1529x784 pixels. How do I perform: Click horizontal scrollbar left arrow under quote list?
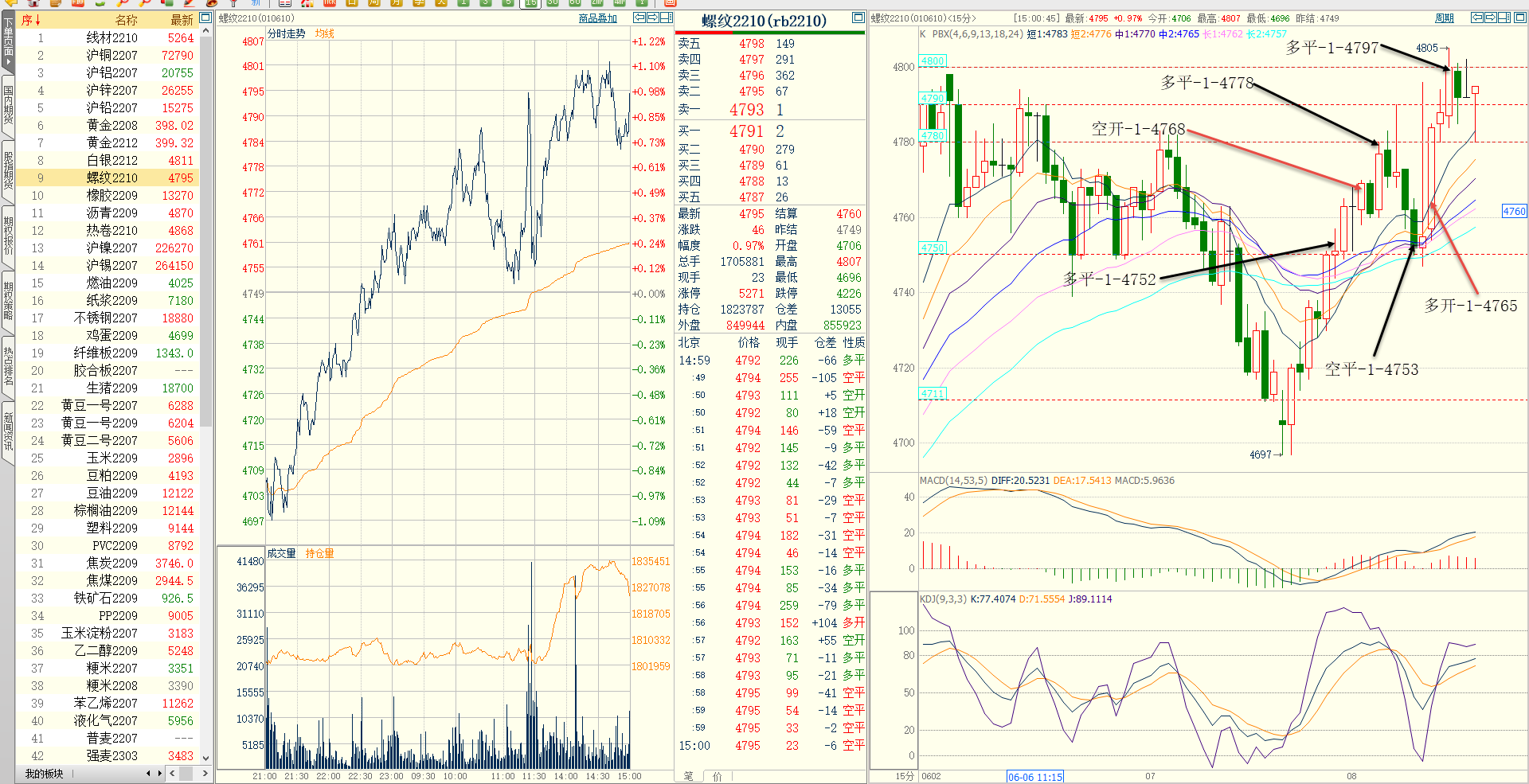pyautogui.click(x=173, y=773)
